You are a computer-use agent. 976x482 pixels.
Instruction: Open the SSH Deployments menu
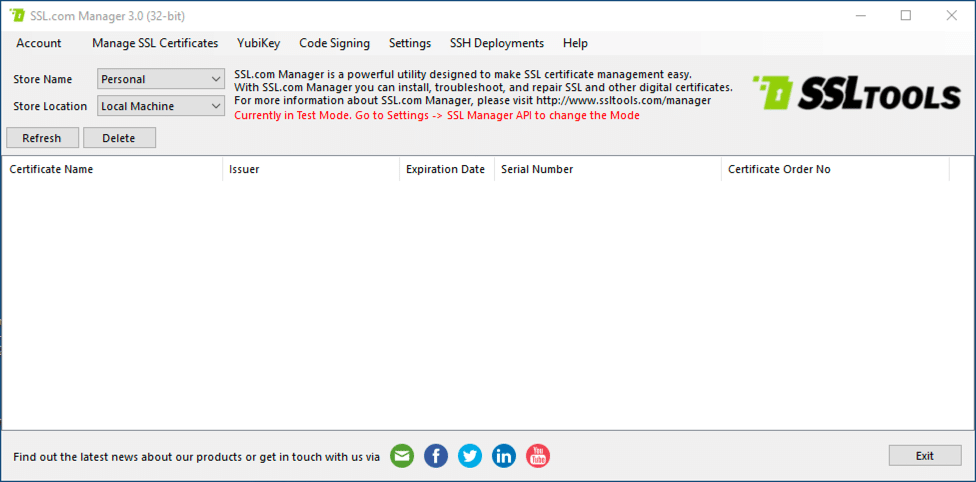(x=497, y=43)
